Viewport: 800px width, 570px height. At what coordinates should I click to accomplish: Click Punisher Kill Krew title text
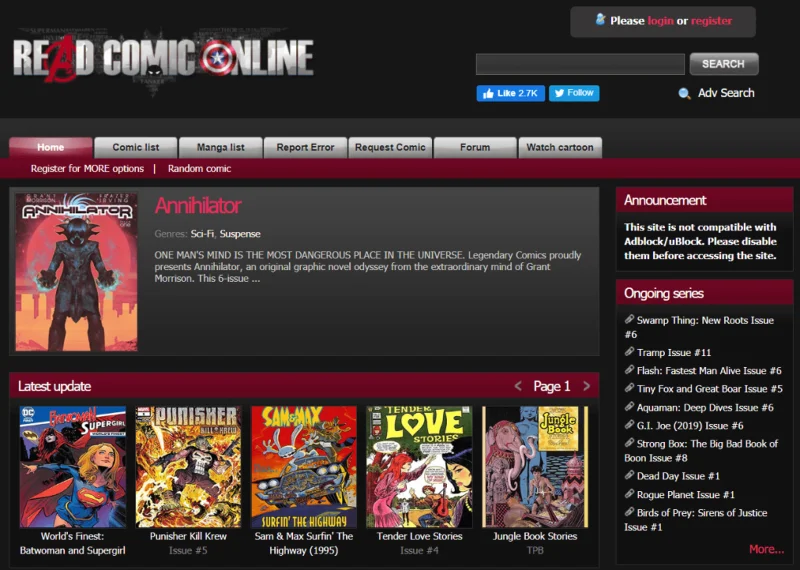[x=188, y=536]
